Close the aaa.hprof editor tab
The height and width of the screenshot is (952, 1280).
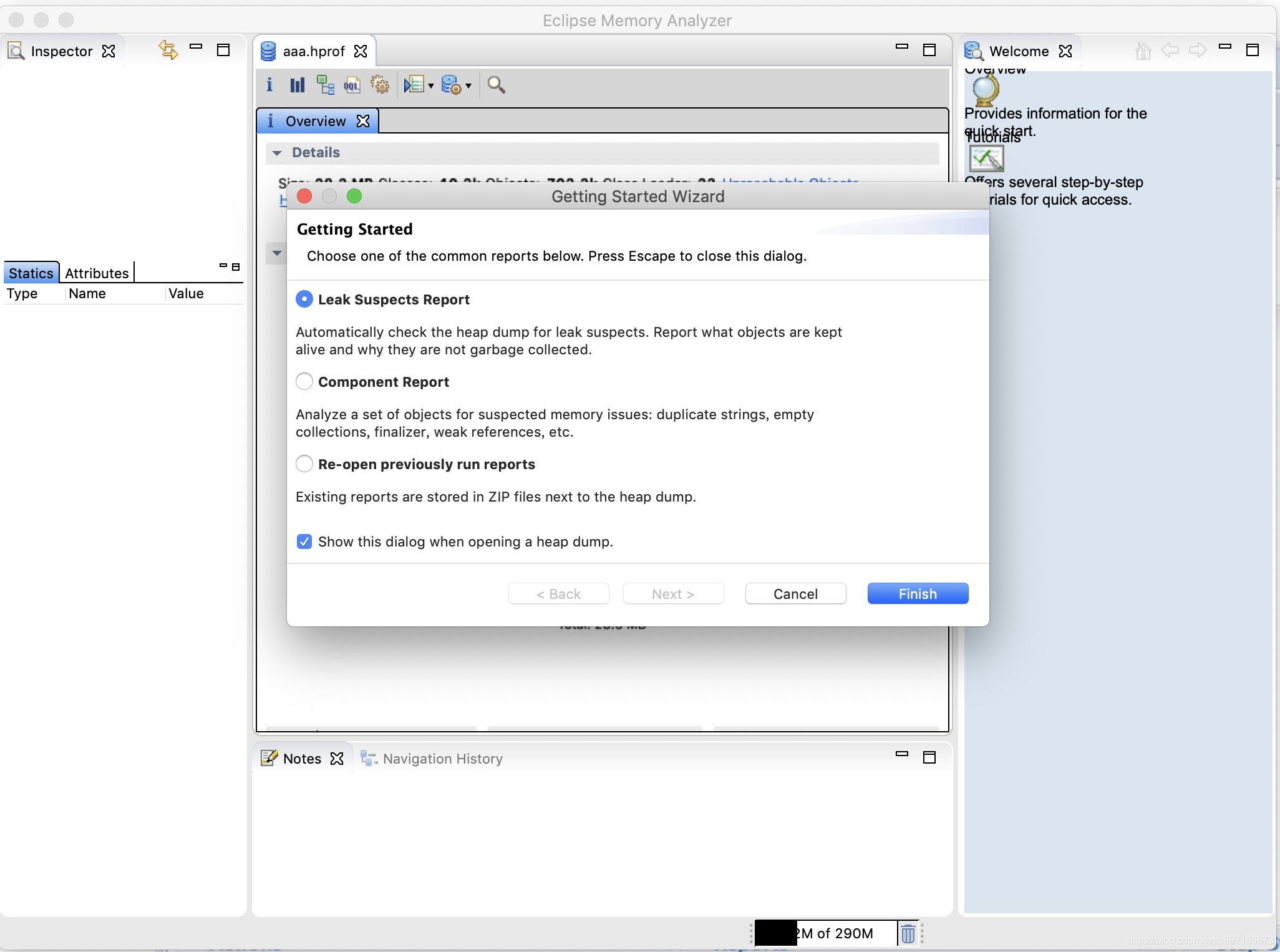(x=361, y=51)
